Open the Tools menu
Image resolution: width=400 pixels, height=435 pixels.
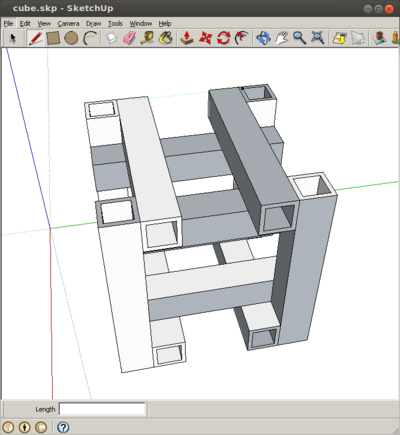pyautogui.click(x=115, y=24)
